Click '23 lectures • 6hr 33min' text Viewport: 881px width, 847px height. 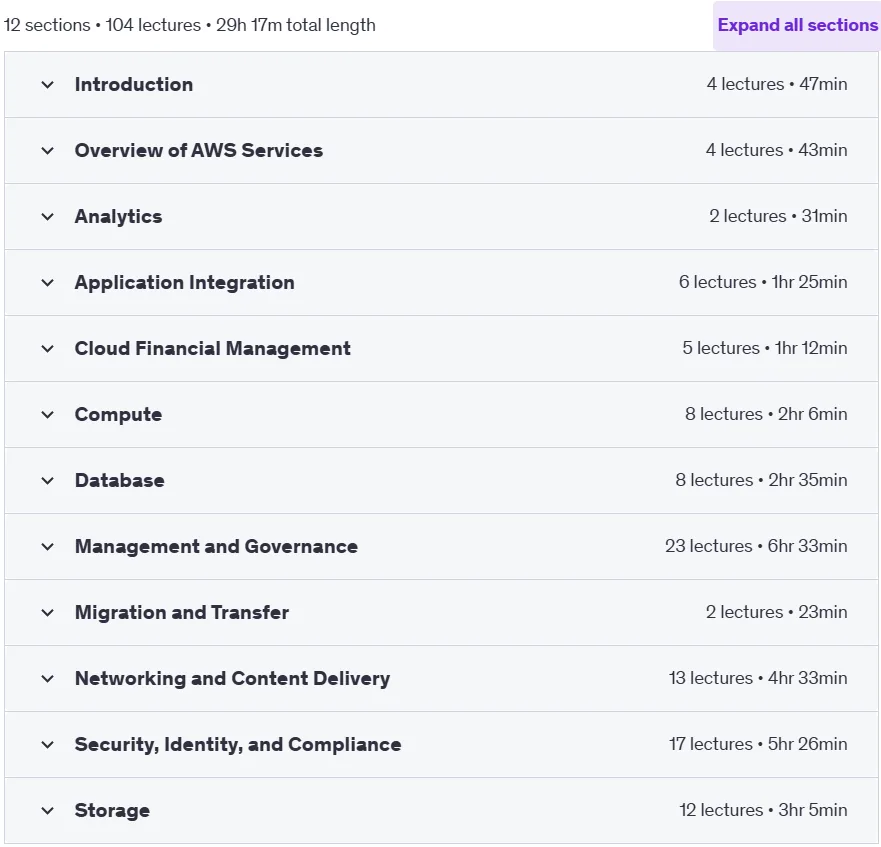tap(756, 546)
